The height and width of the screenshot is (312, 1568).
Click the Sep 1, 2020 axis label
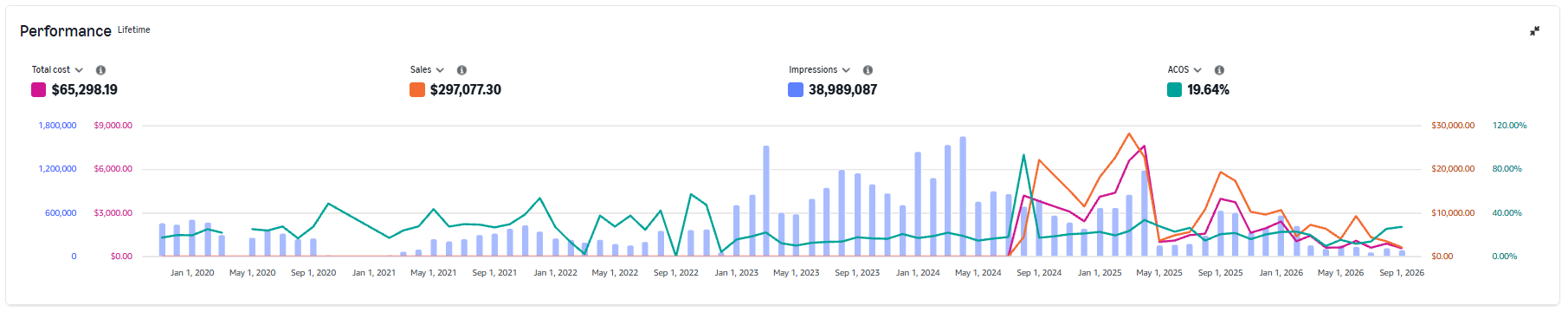(x=313, y=273)
